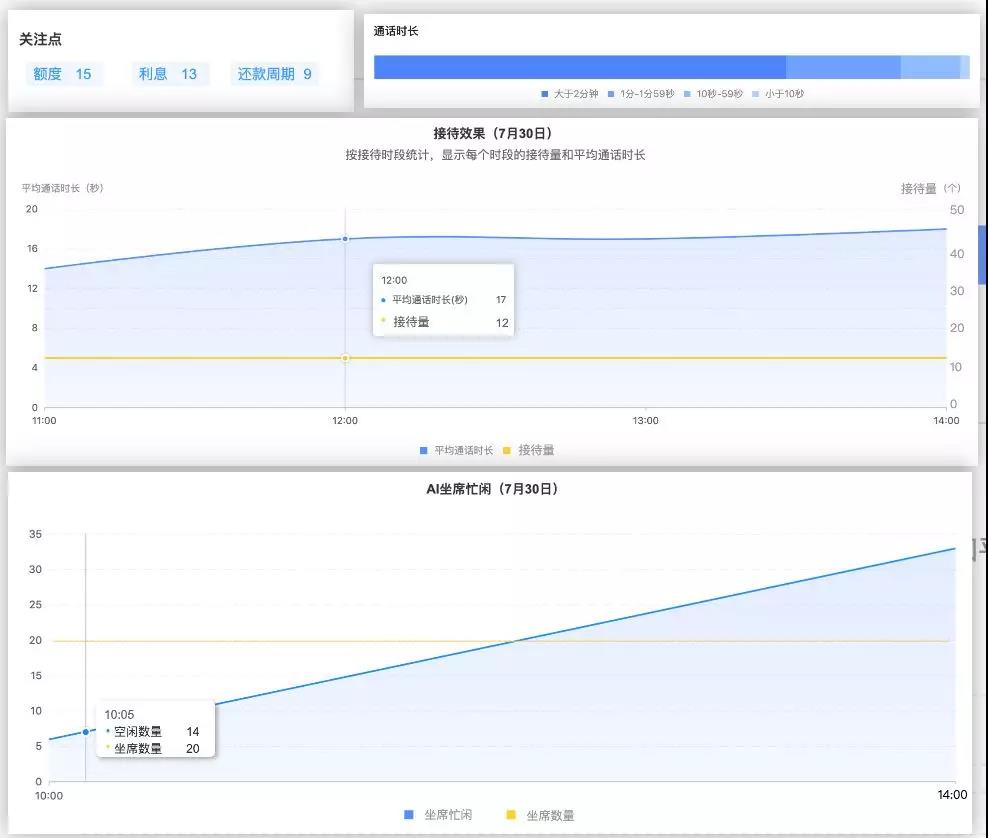Click the AI坐席忙闲（7月30日）chart title
Viewport: 988px width, 838px height.
492,489
